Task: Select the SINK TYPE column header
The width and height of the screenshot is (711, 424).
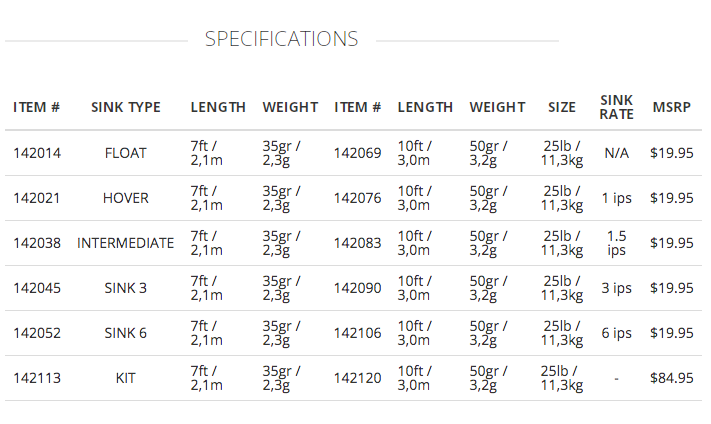Action: [126, 107]
